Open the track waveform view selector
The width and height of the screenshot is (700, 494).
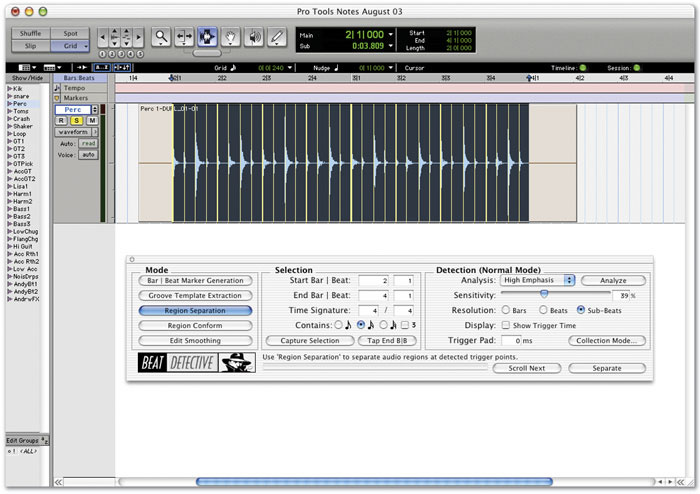tap(76, 132)
